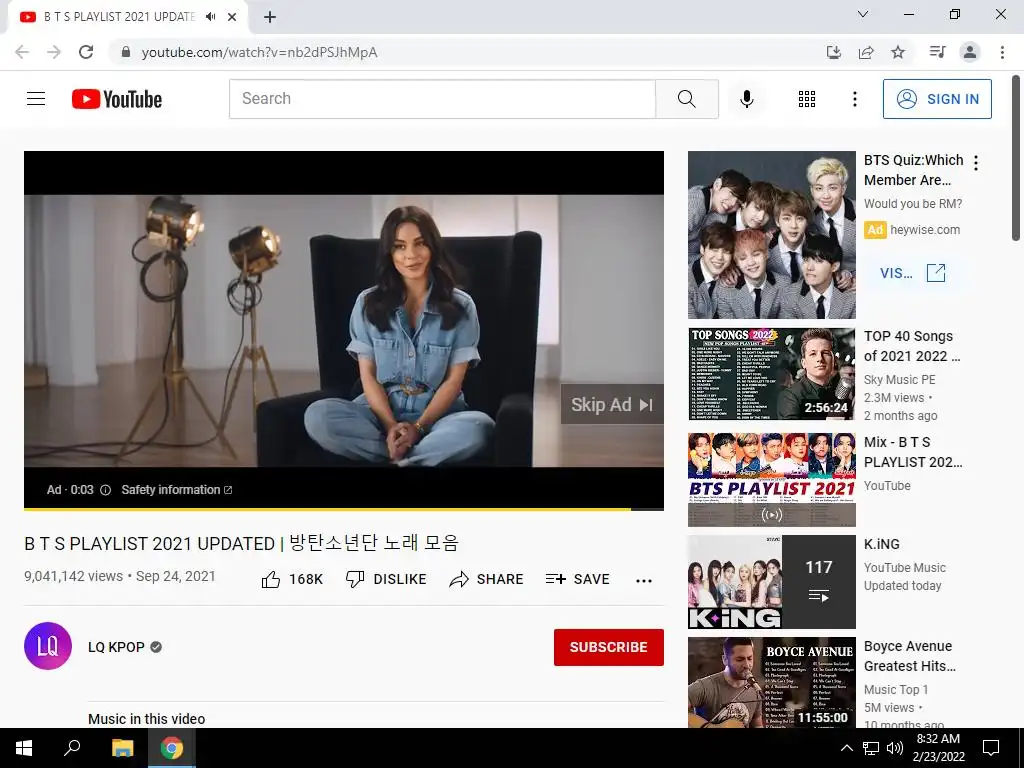
Task: Open the Chrome profile avatar
Action: (x=970, y=52)
